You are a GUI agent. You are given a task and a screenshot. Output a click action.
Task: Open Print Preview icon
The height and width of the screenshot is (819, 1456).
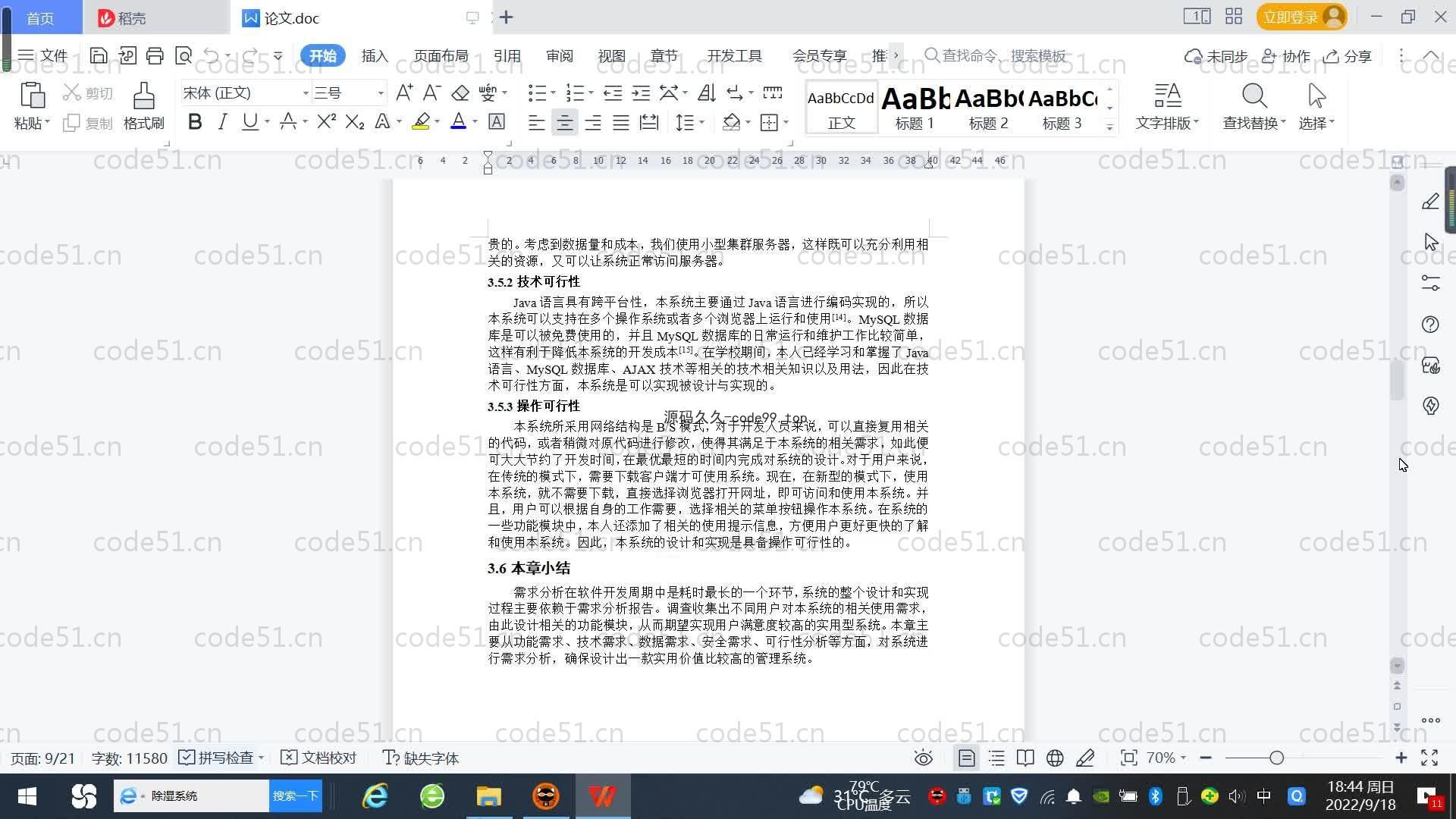(x=183, y=55)
